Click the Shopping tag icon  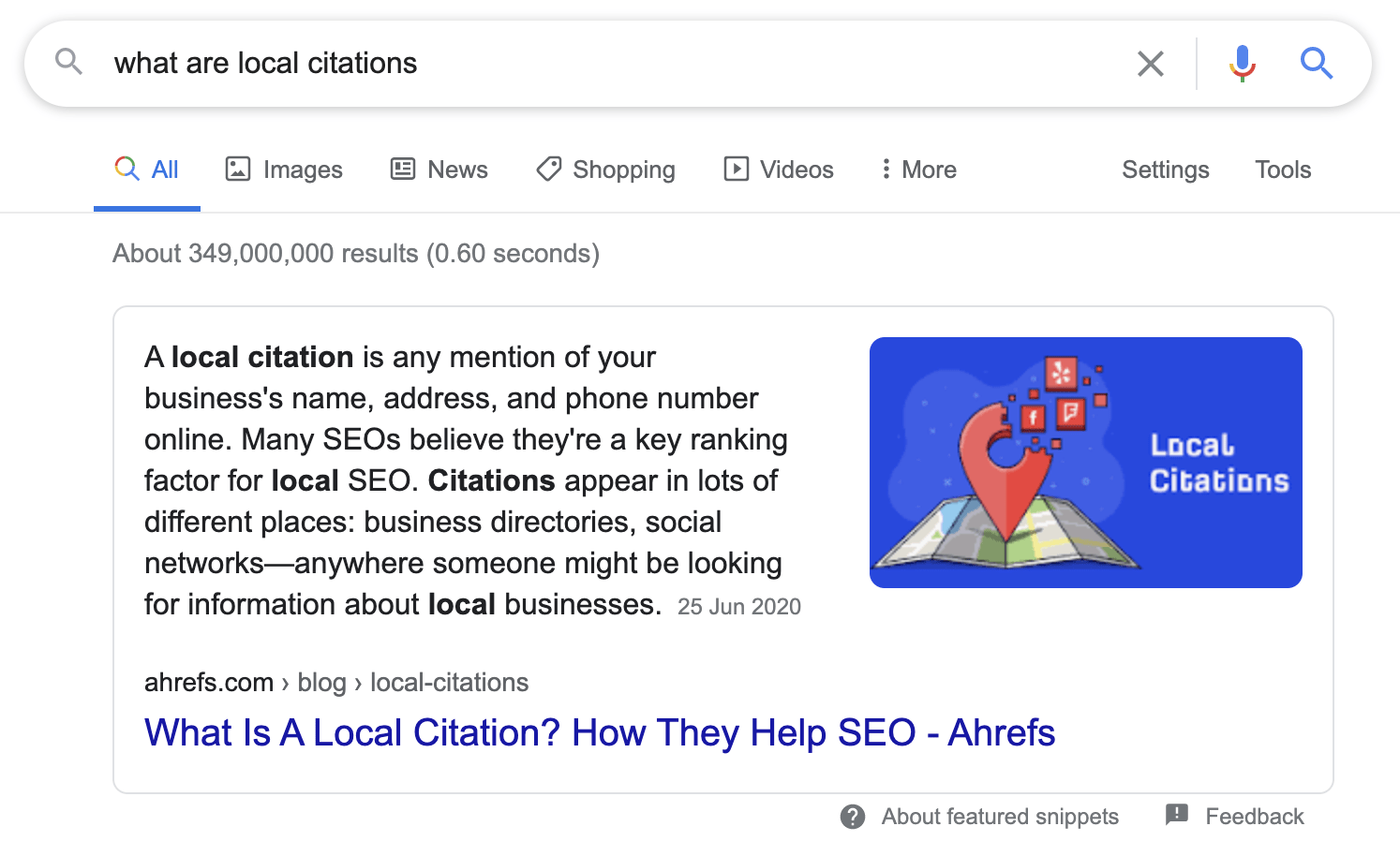[548, 170]
